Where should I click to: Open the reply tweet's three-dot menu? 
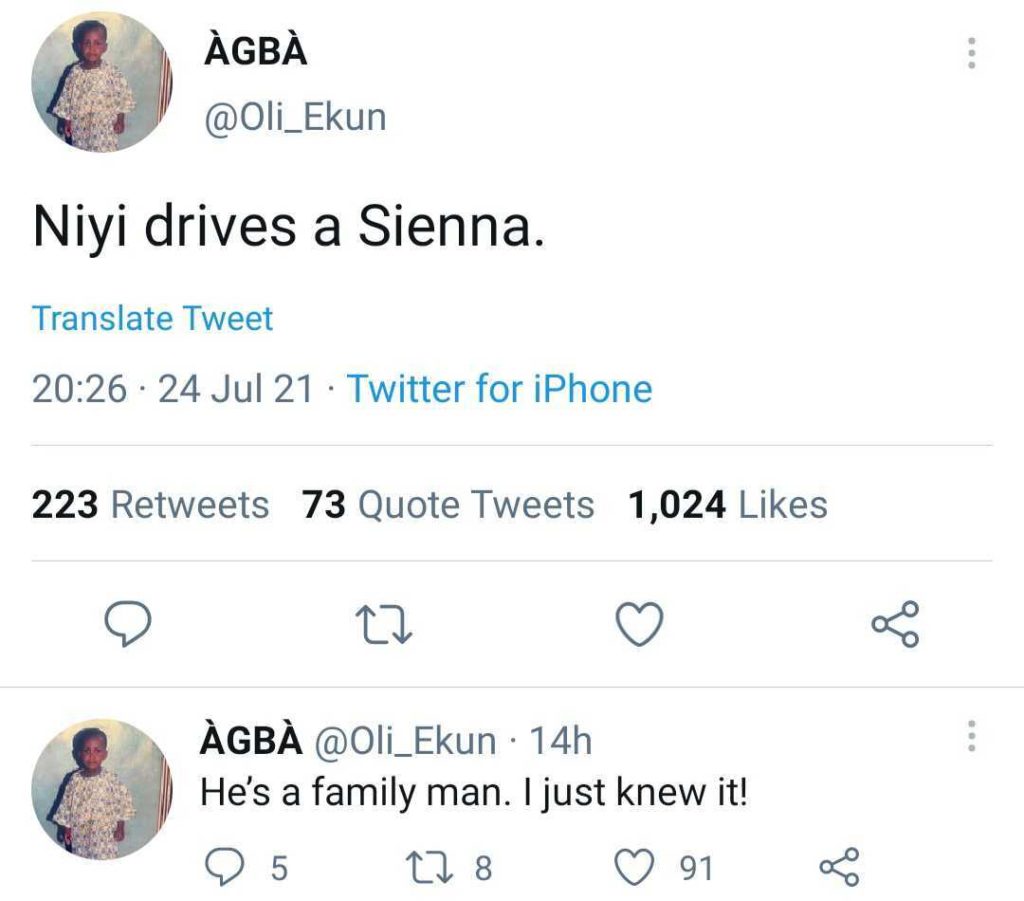tap(969, 739)
